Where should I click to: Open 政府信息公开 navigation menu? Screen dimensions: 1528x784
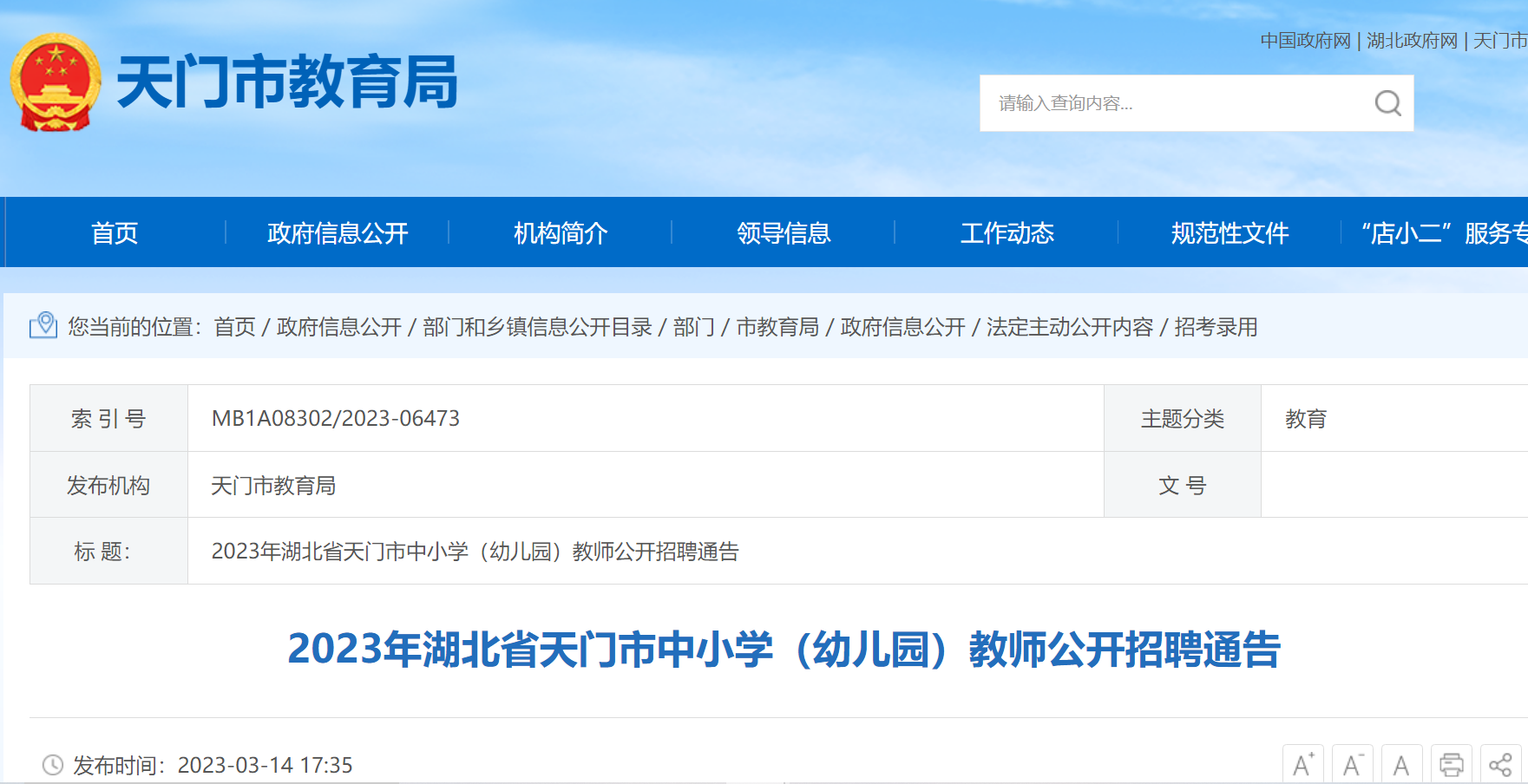coord(338,232)
